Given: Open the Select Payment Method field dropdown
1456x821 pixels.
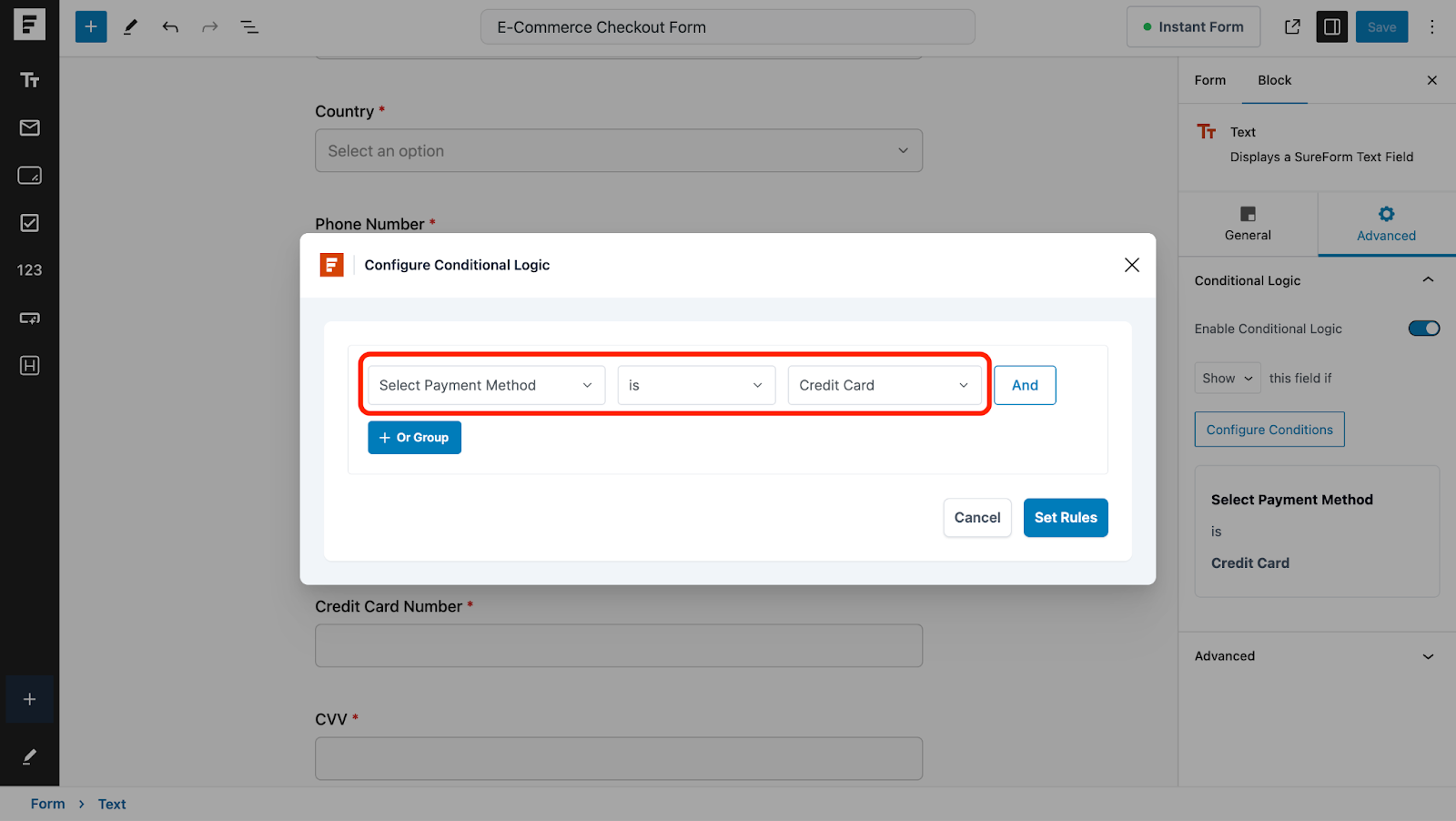Looking at the screenshot, I should (486, 385).
